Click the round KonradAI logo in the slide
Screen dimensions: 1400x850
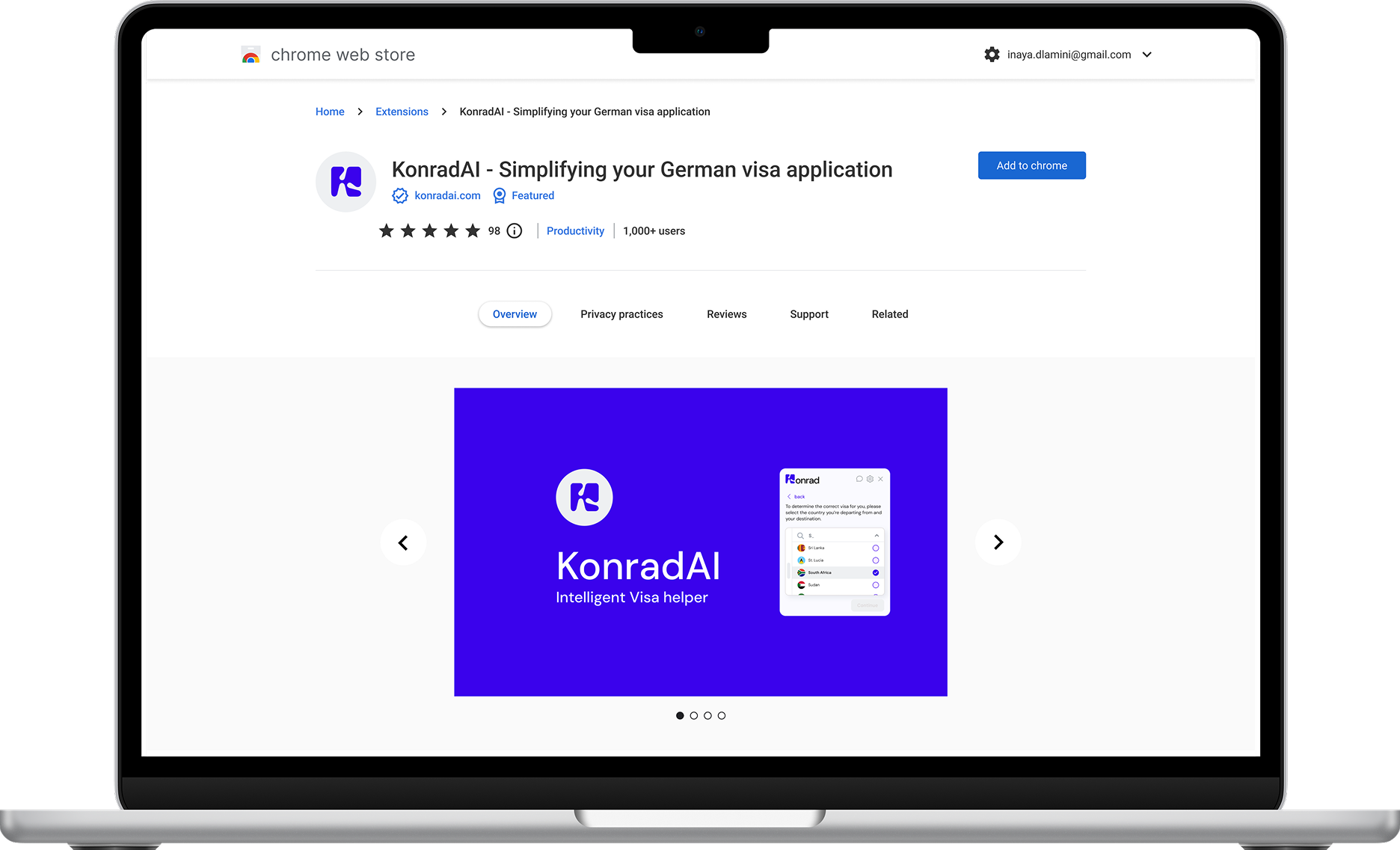pyautogui.click(x=584, y=498)
